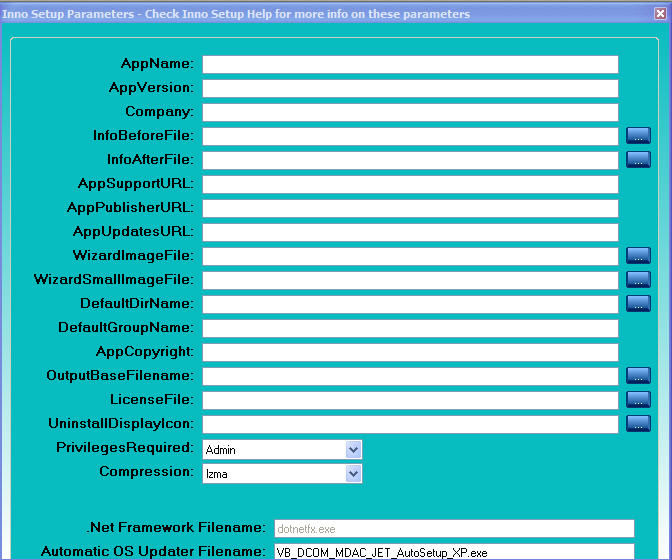Viewport: 672px width, 560px height.
Task: Click the WizardImageFile text field
Action: pyautogui.click(x=410, y=256)
